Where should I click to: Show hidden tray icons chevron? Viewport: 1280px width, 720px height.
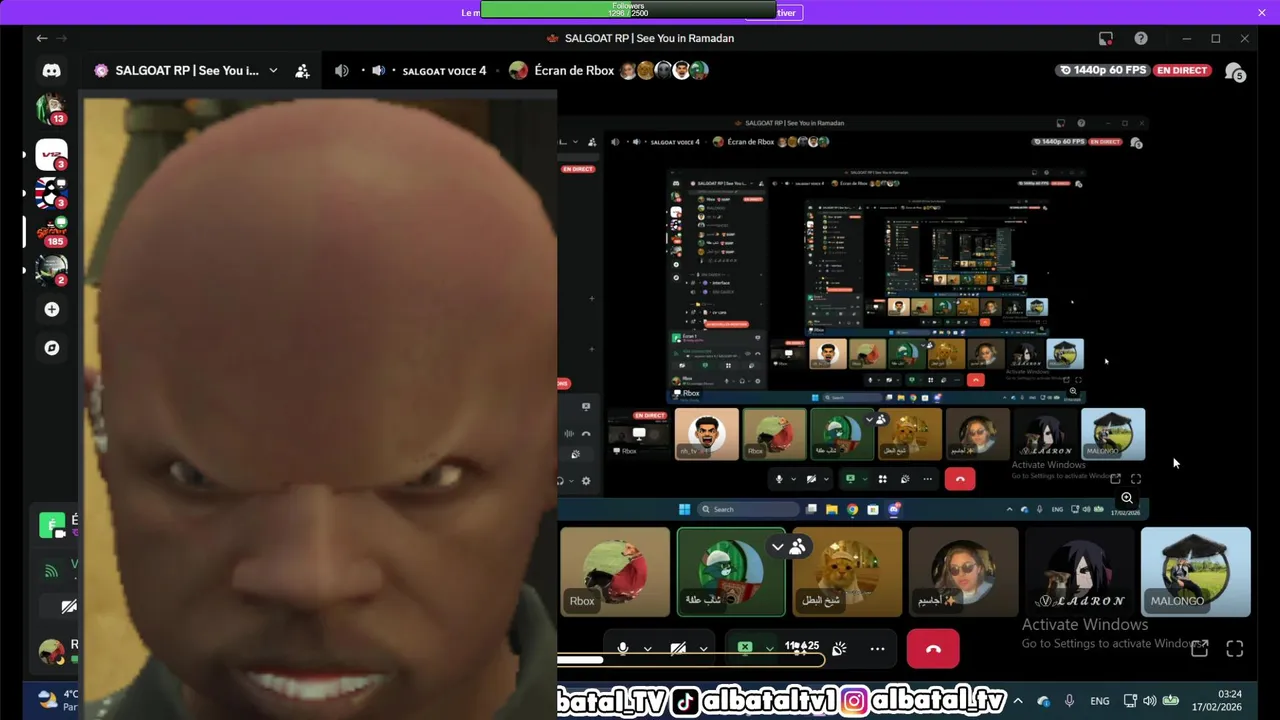pyautogui.click(x=1018, y=701)
